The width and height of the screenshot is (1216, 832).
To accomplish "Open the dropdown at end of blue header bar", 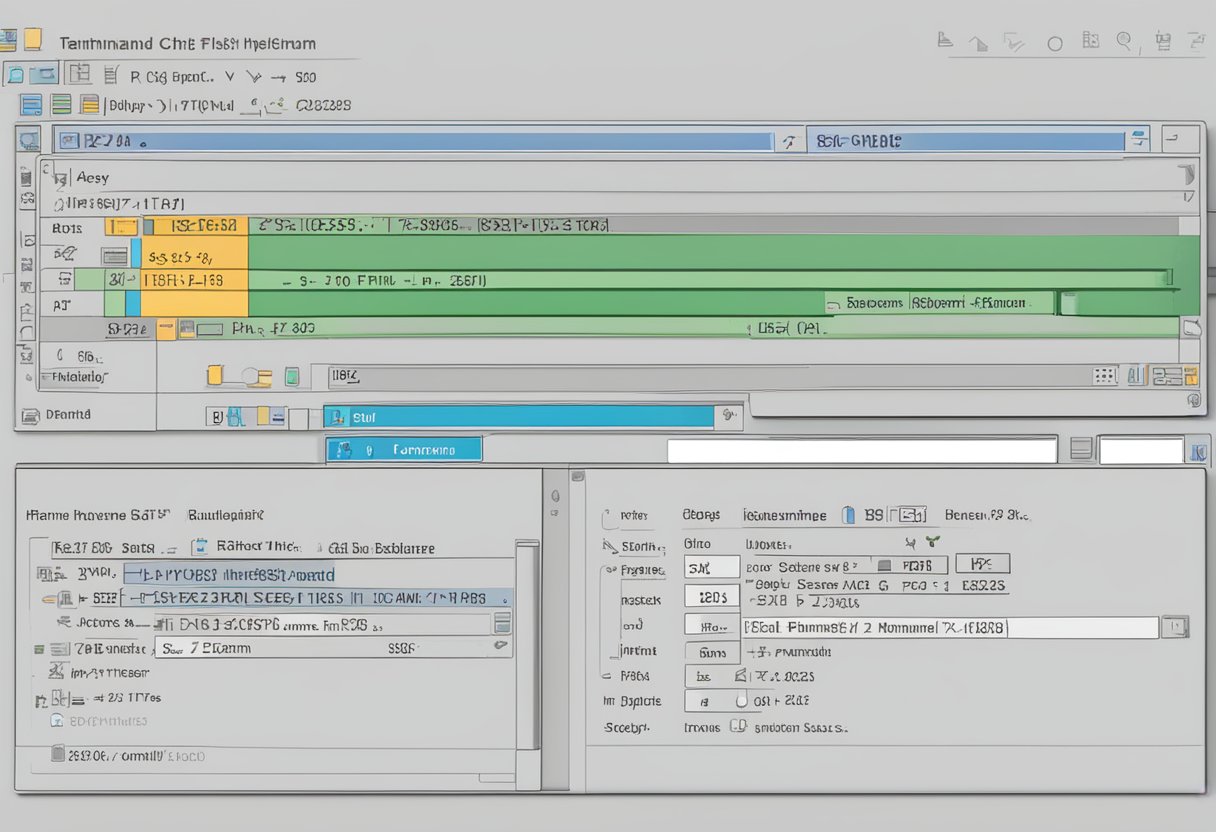I will point(1136,141).
